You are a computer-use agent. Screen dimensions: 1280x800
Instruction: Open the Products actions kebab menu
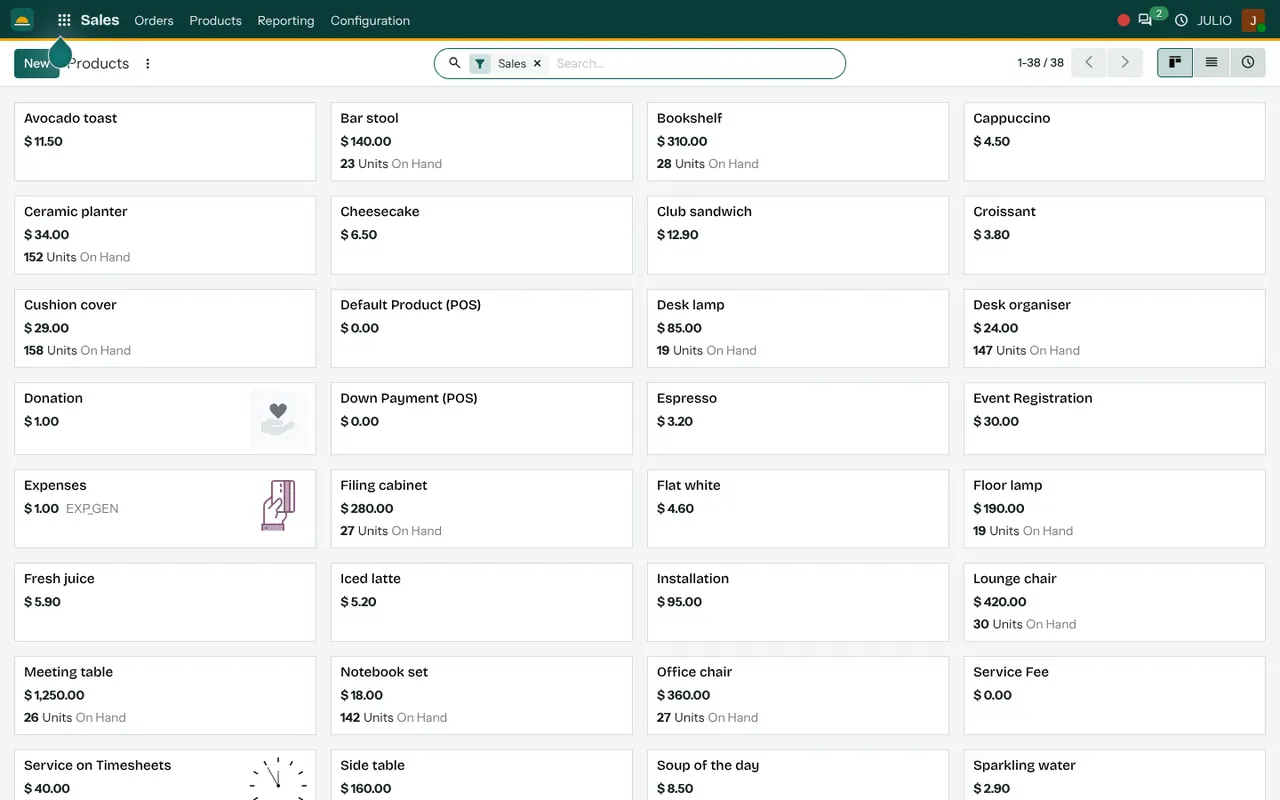point(148,63)
